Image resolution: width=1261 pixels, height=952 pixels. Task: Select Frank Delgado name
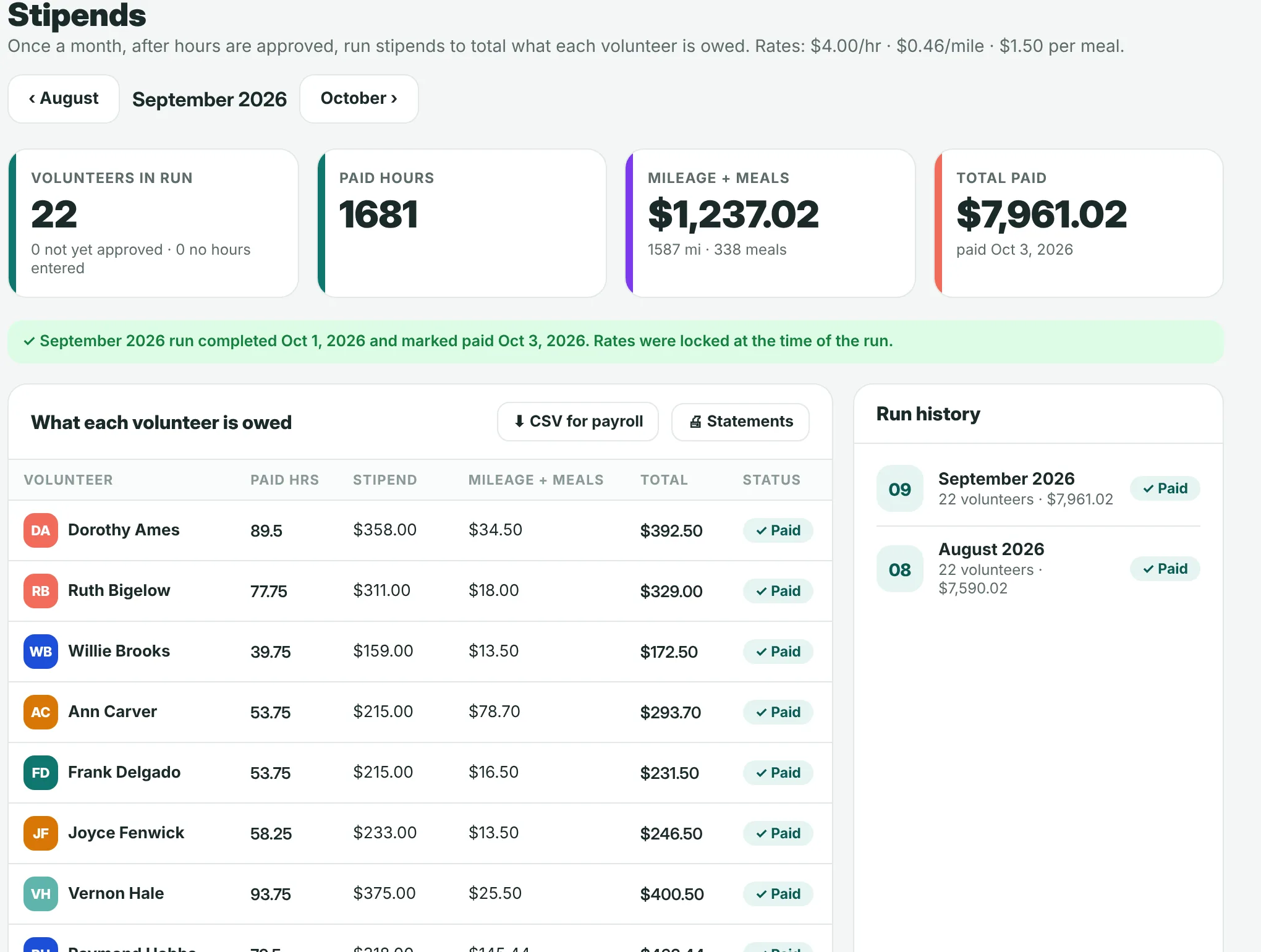[x=124, y=772]
